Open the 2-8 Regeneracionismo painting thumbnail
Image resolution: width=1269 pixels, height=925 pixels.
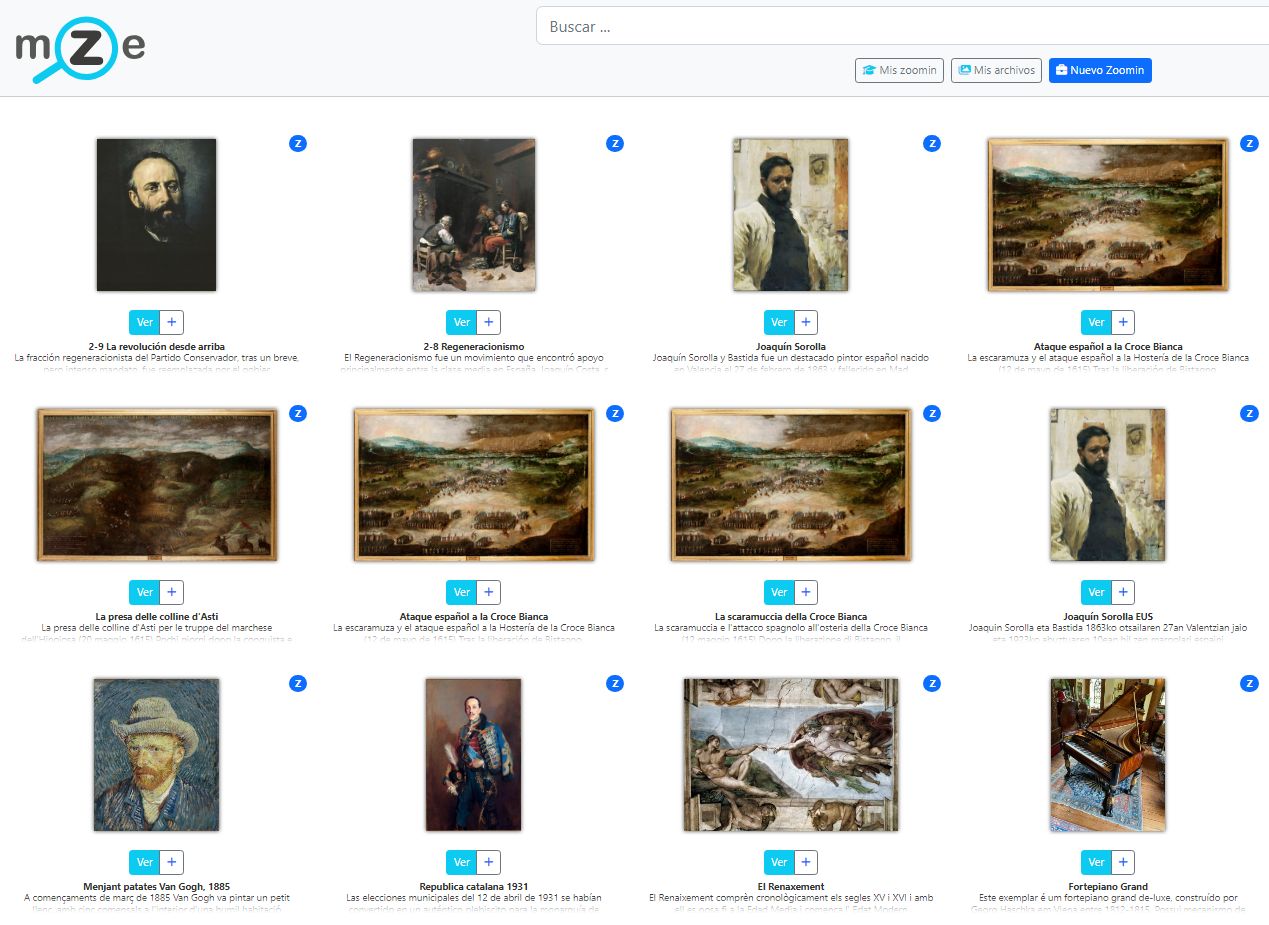click(x=474, y=215)
